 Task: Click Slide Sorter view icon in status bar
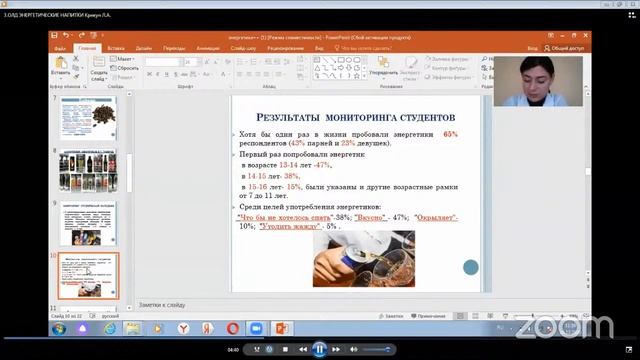(x=476, y=316)
